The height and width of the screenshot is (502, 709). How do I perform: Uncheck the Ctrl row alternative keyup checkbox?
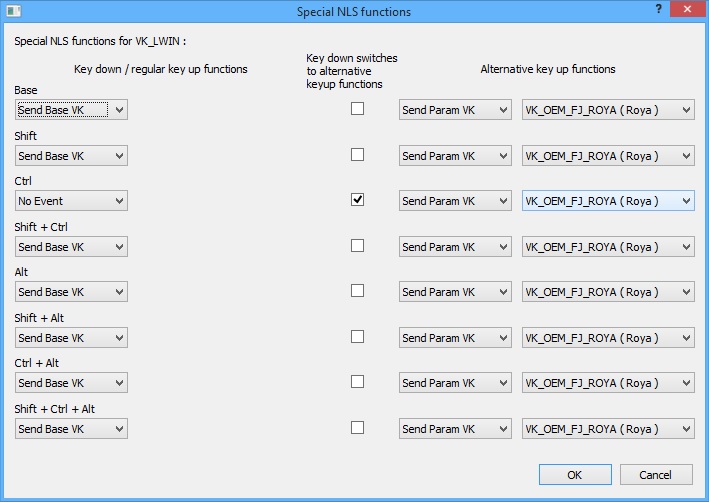pos(357,199)
